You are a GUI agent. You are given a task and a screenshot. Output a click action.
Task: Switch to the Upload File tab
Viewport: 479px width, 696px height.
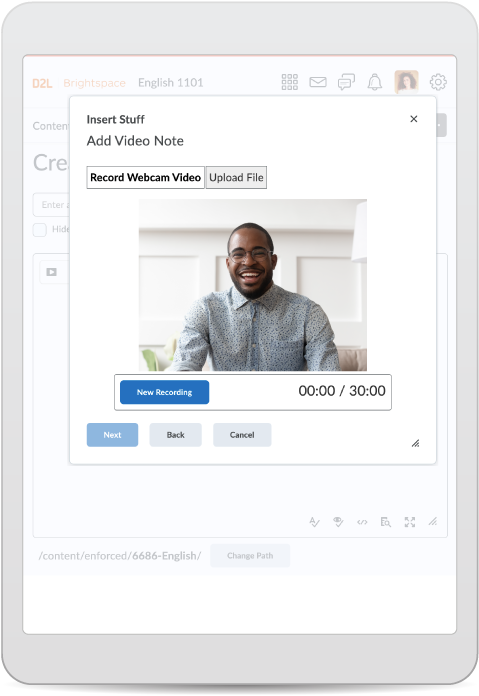coord(236,178)
